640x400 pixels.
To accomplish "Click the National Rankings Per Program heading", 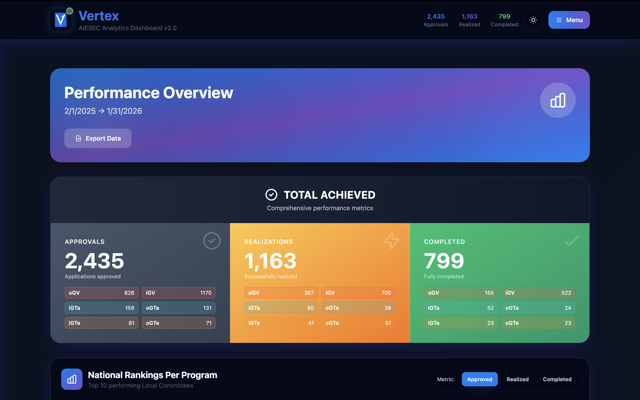I will point(153,375).
